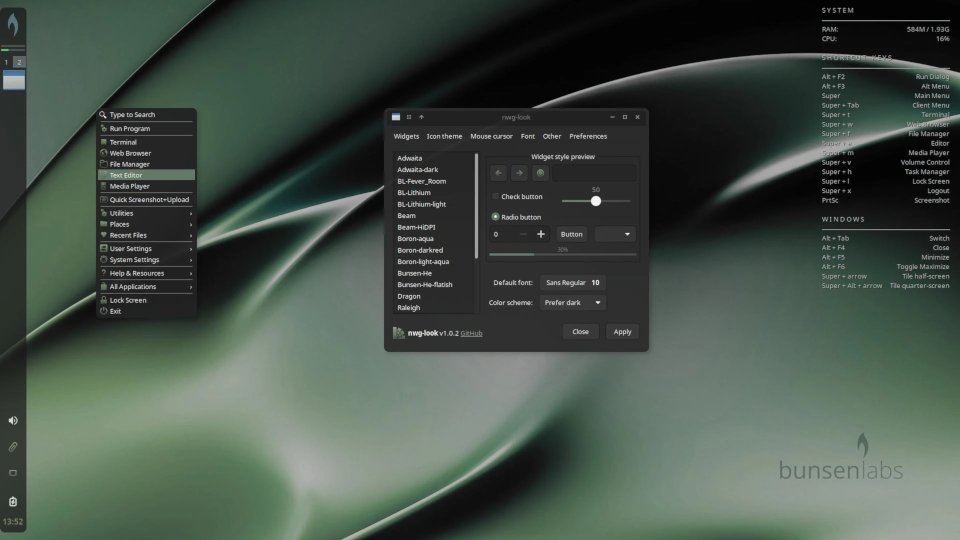Switch to the Font tab
This screenshot has width=960, height=540.
tap(528, 137)
